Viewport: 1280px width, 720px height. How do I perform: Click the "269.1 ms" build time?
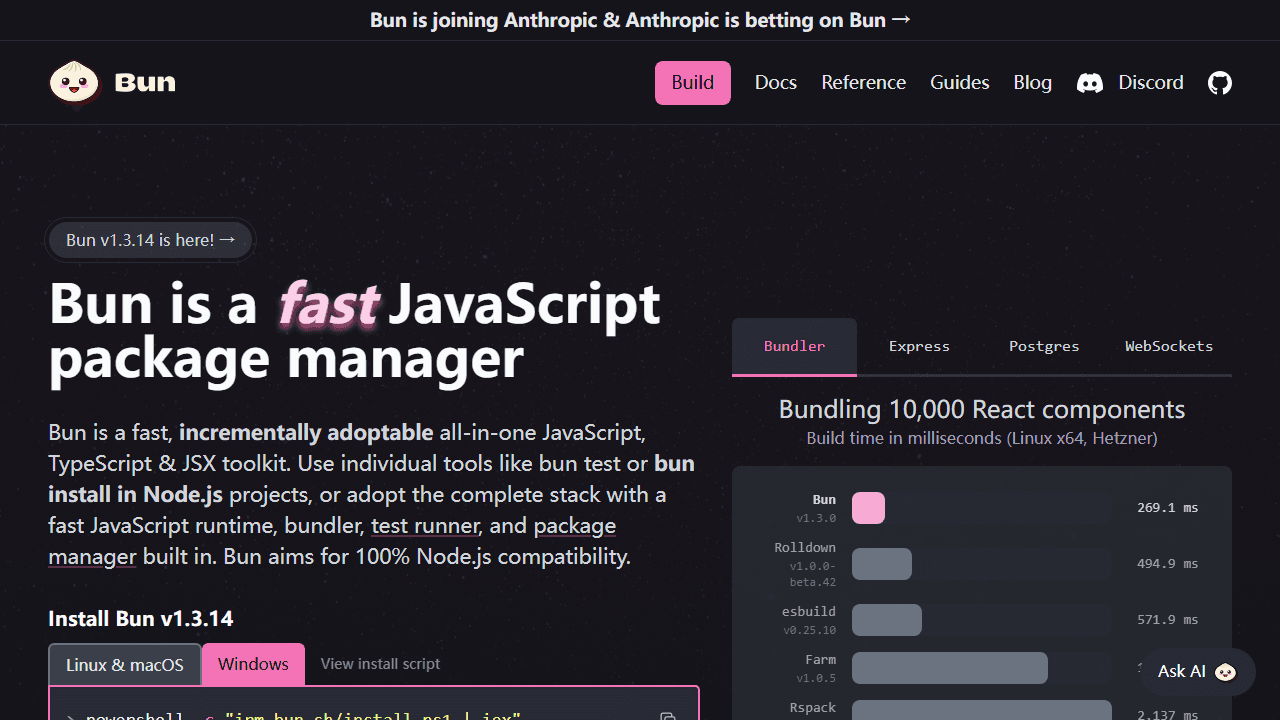point(1167,508)
